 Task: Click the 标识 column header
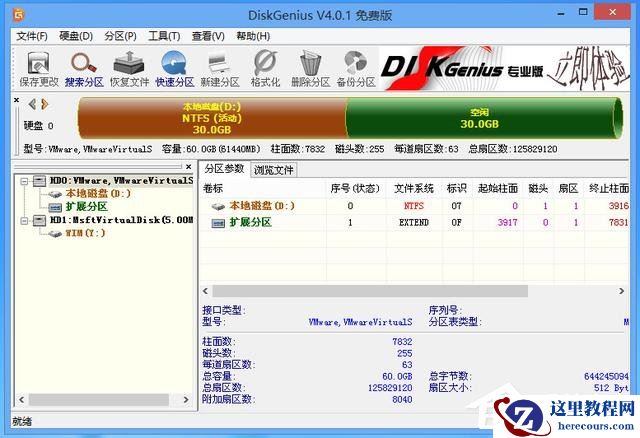457,189
